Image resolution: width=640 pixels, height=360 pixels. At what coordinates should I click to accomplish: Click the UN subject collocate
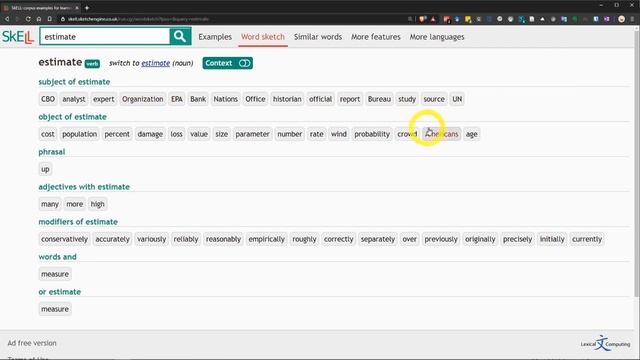coord(457,99)
